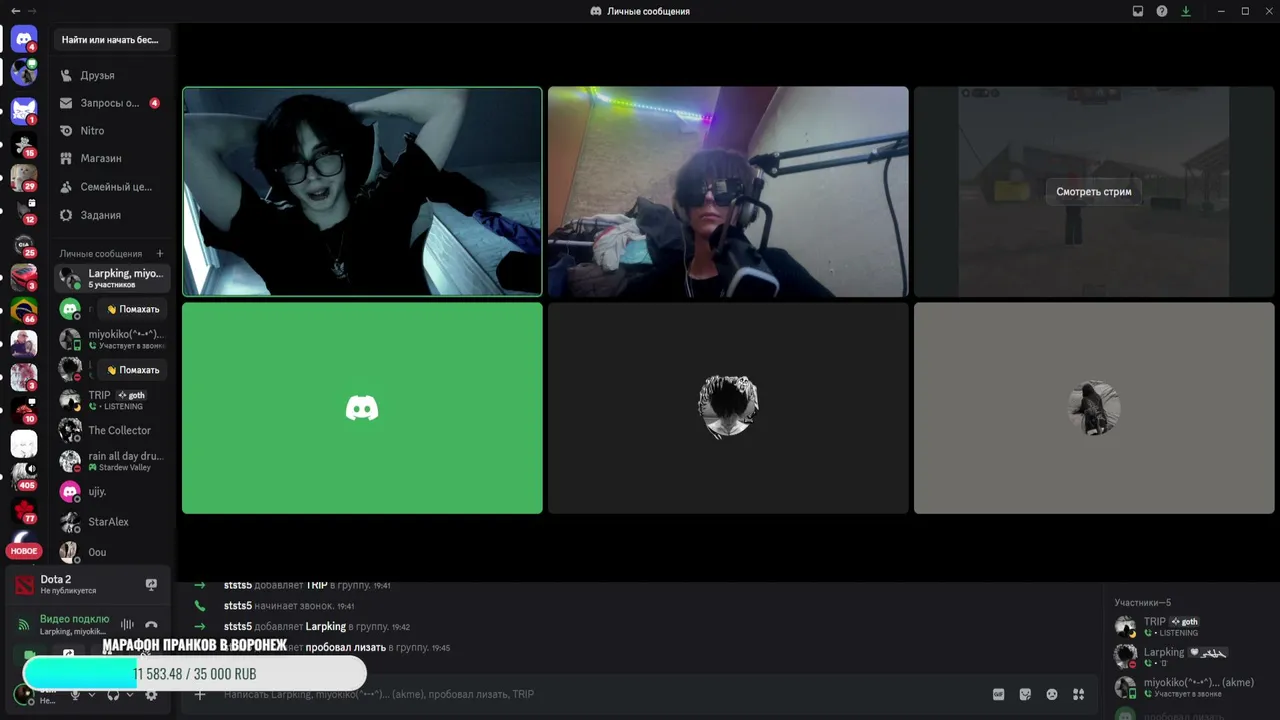Open the blue cat-face server icon

(x=24, y=109)
